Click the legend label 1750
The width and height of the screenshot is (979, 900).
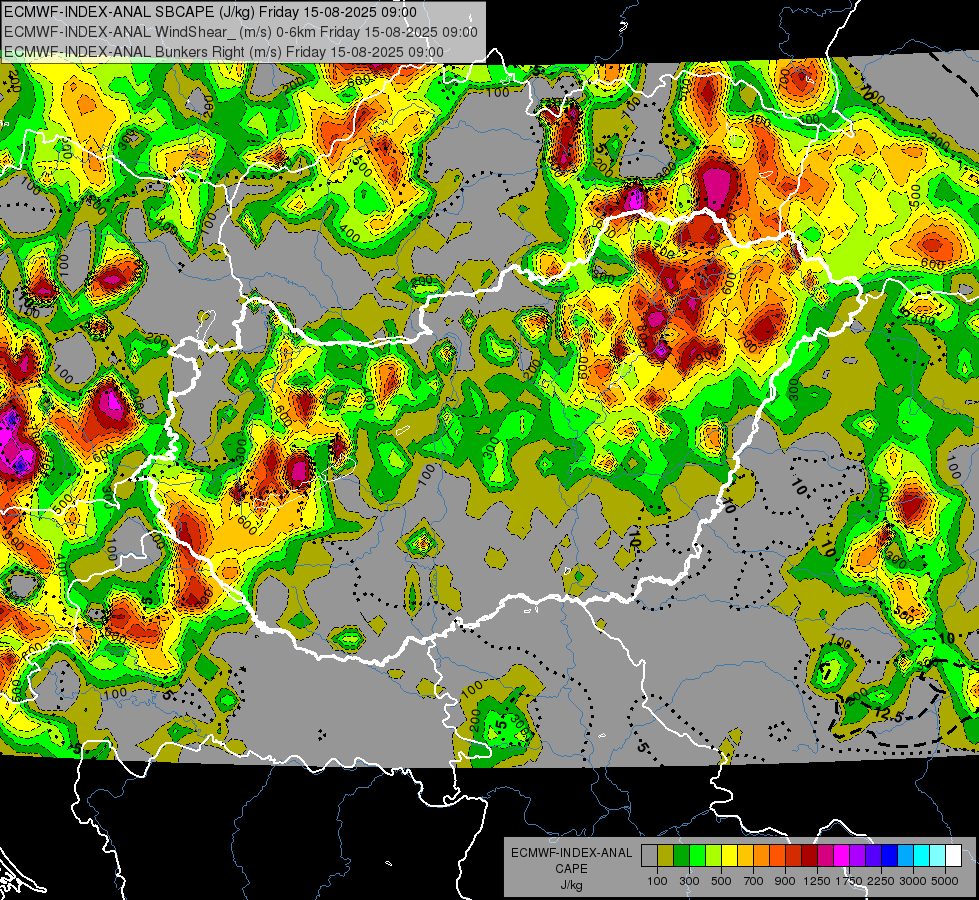point(849,881)
